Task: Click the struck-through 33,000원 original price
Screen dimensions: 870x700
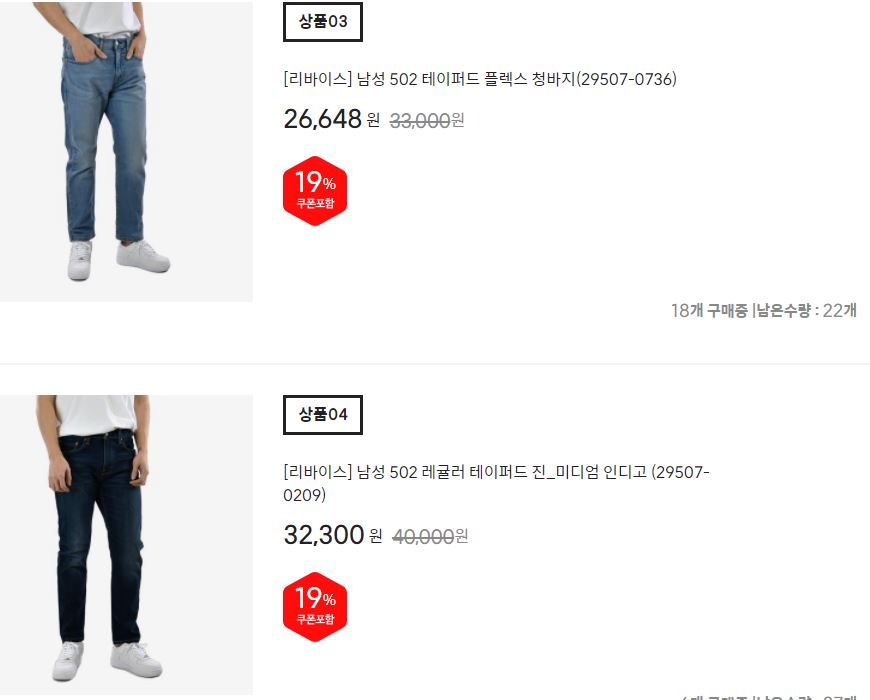Action: [x=427, y=120]
